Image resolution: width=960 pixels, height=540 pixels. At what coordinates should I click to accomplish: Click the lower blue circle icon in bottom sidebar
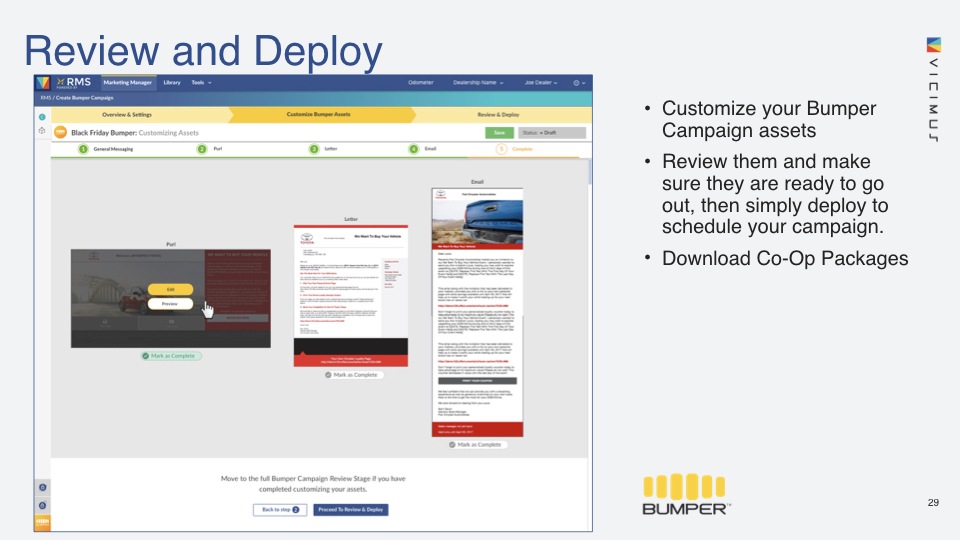click(42, 505)
